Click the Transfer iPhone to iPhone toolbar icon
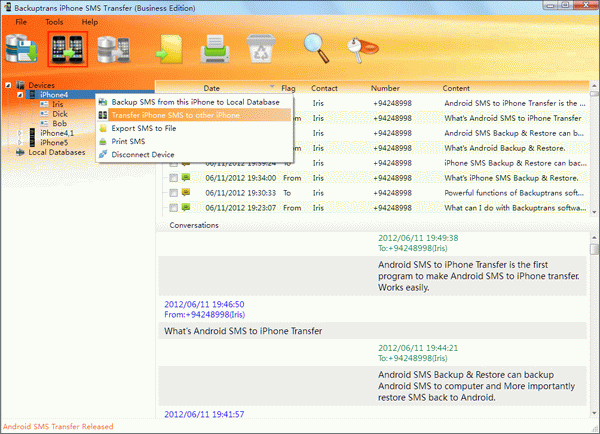 click(68, 49)
